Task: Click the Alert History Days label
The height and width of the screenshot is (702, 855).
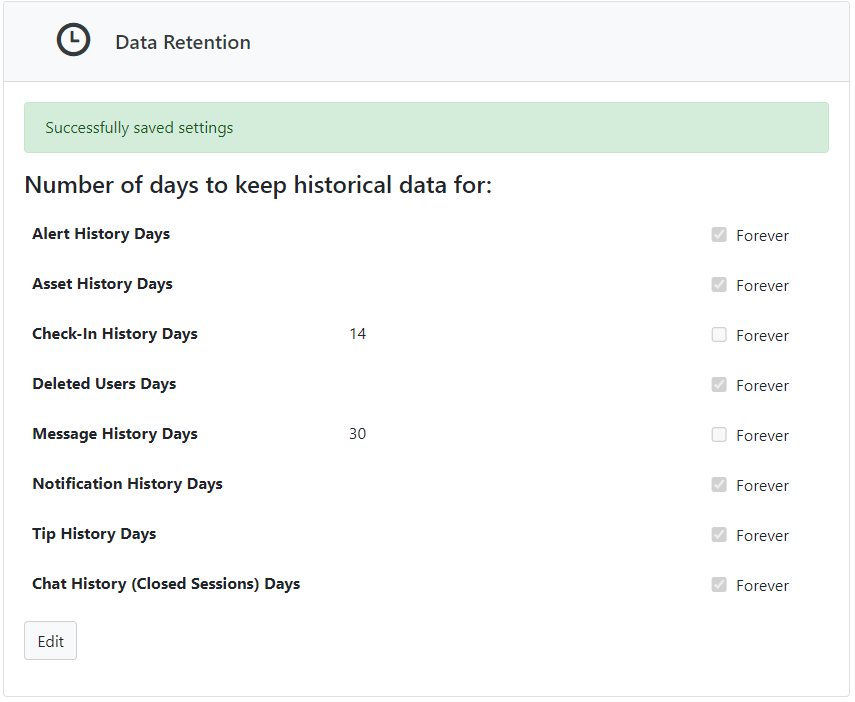Action: [x=100, y=233]
